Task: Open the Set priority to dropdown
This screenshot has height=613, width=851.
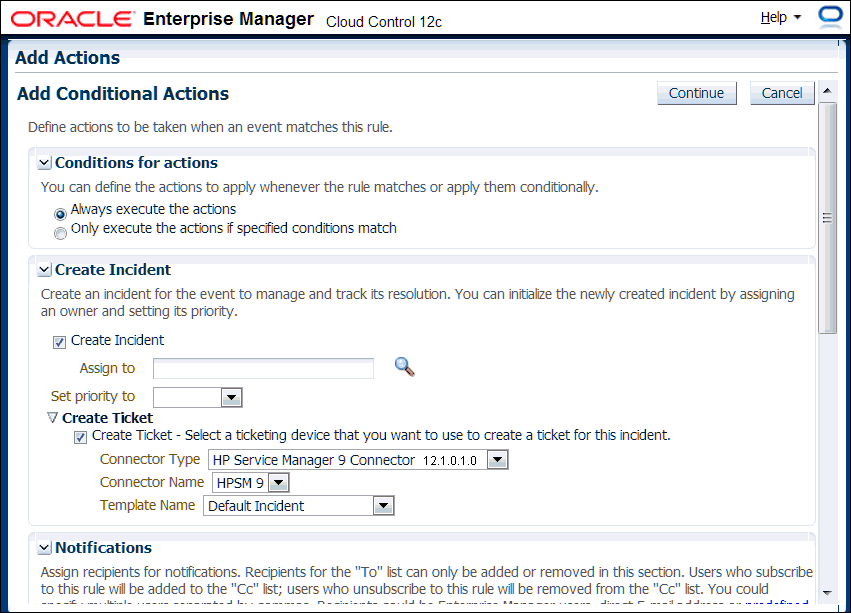Action: tap(232, 397)
